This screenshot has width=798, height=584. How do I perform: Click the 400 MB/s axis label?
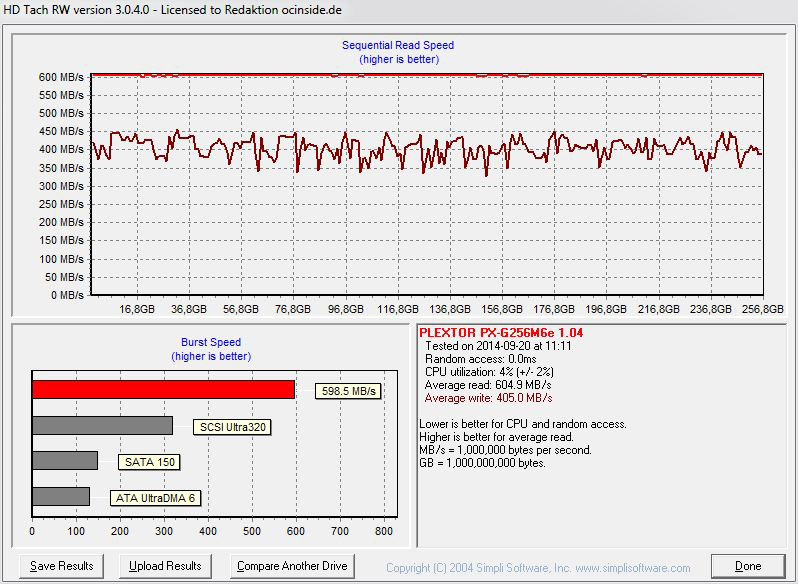point(61,150)
